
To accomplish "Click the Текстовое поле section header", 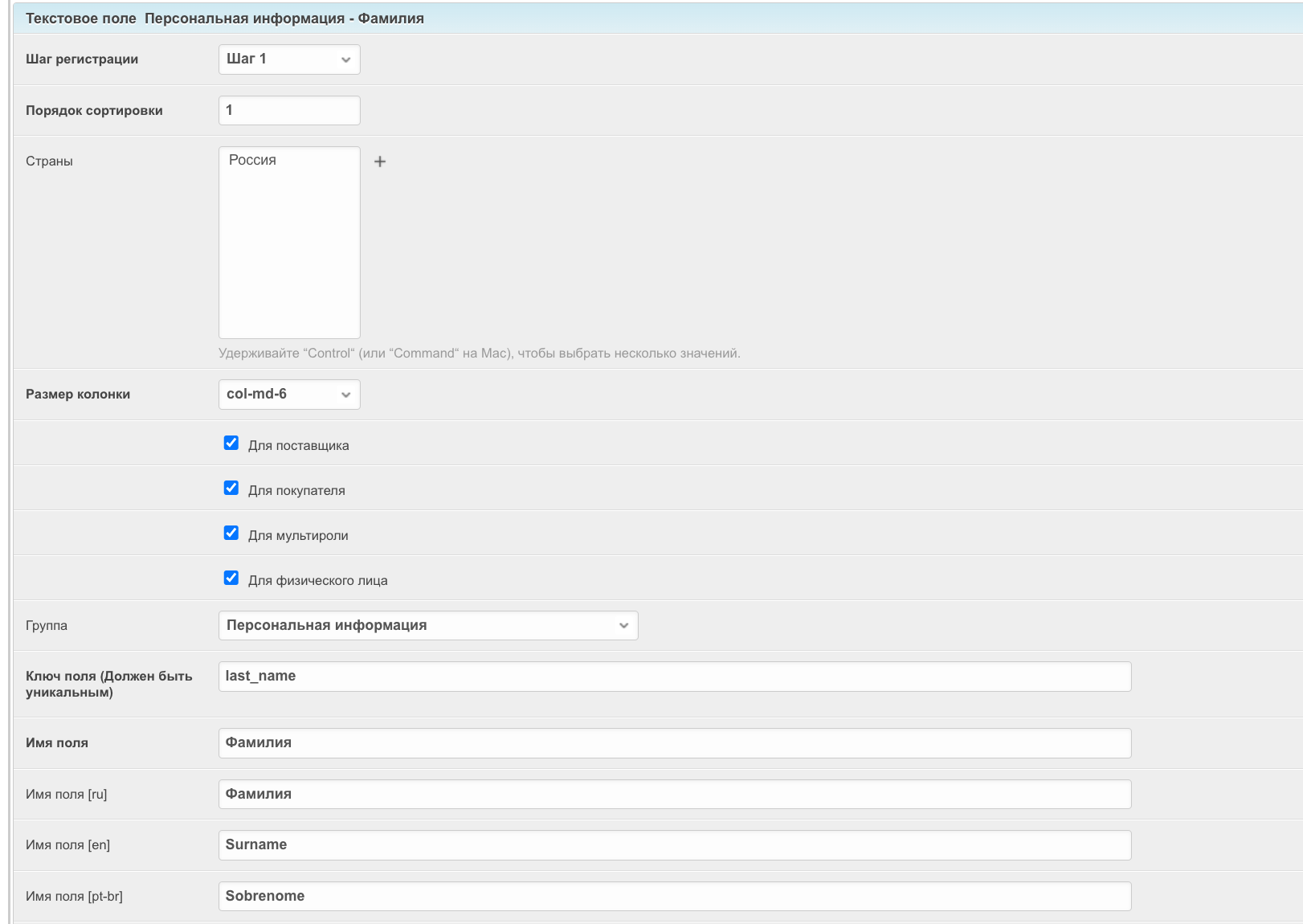I will click(225, 18).
